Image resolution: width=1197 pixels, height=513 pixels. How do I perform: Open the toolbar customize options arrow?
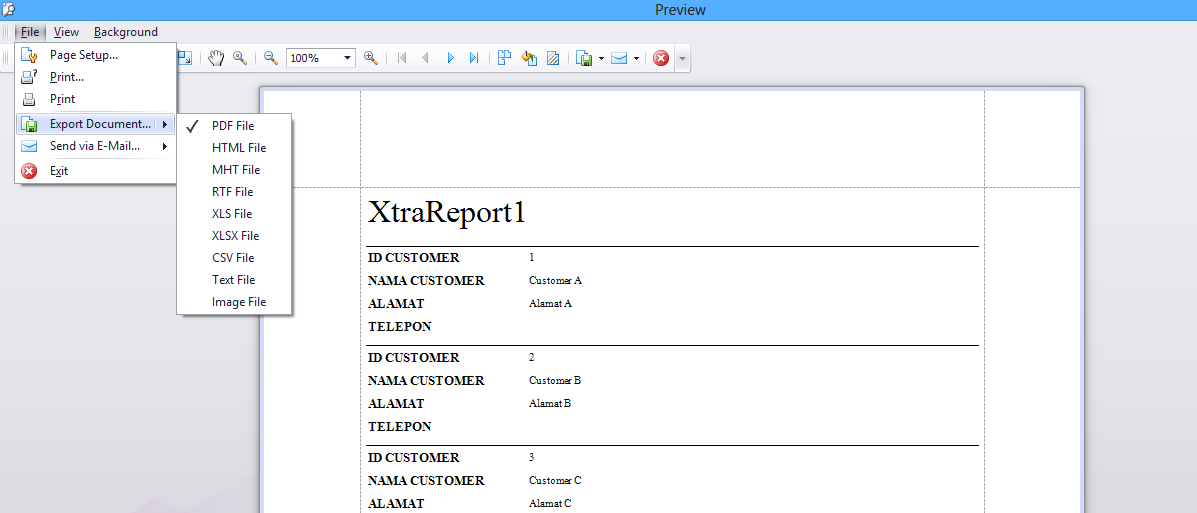click(x=682, y=58)
